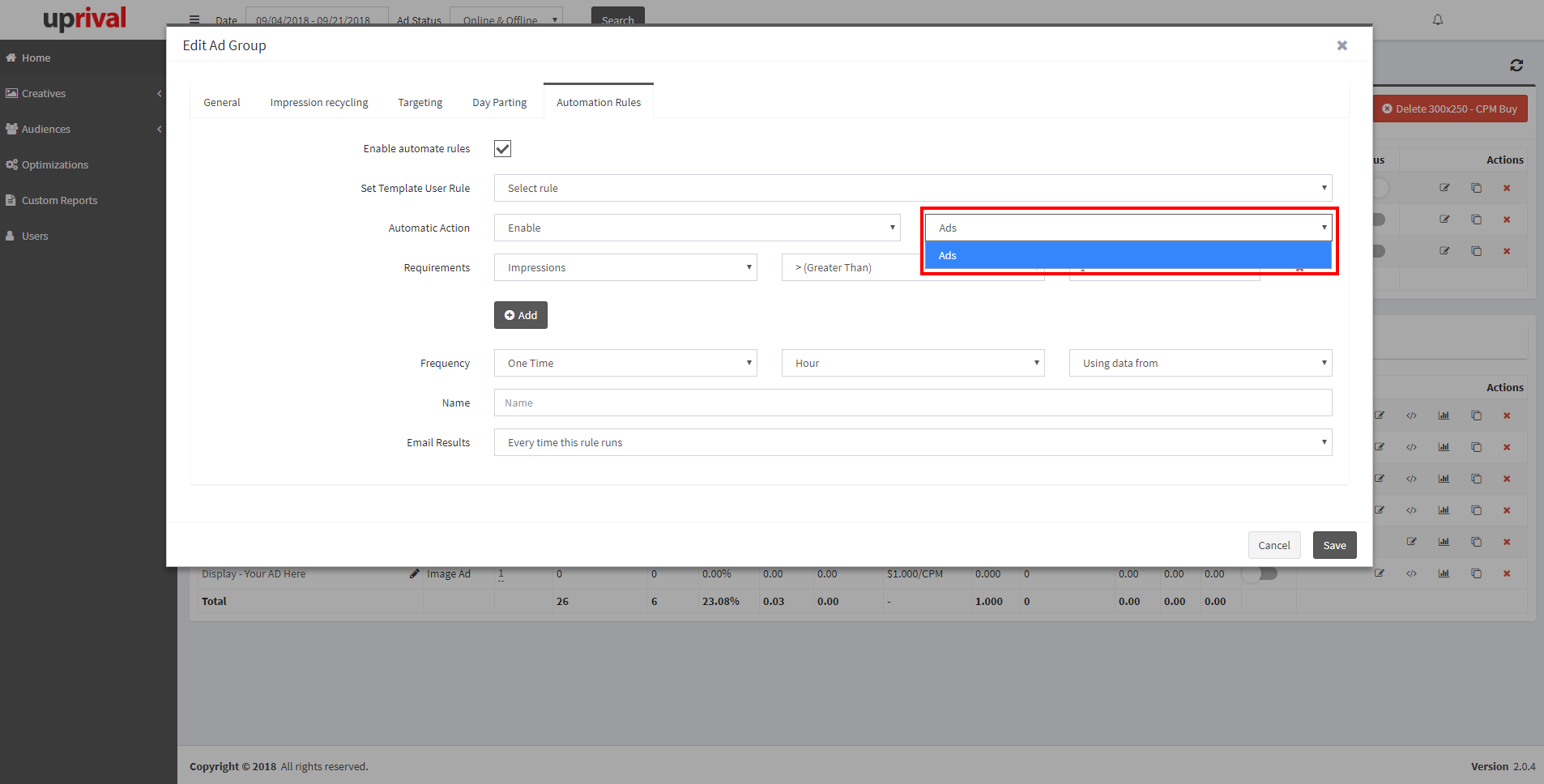Toggle status switch for Display - Your AD Here
The image size is (1544, 784).
click(x=1260, y=573)
